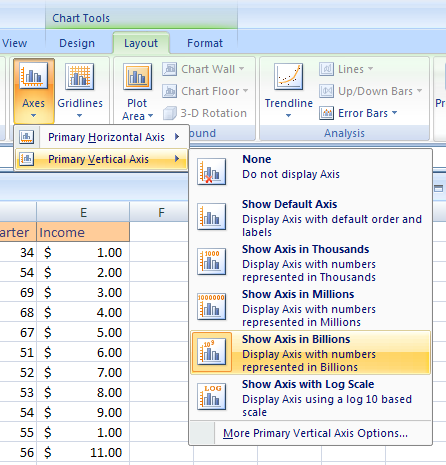This screenshot has height=465, width=446.
Task: Click the Analysis group label
Action: tap(344, 133)
